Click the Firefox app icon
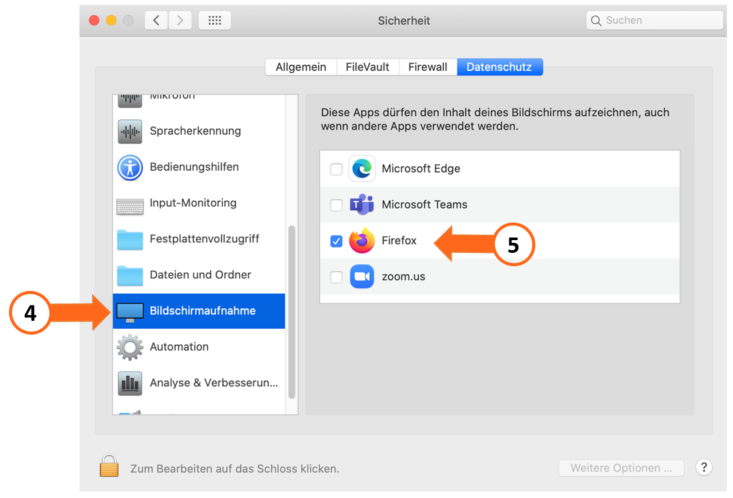 pyautogui.click(x=362, y=240)
